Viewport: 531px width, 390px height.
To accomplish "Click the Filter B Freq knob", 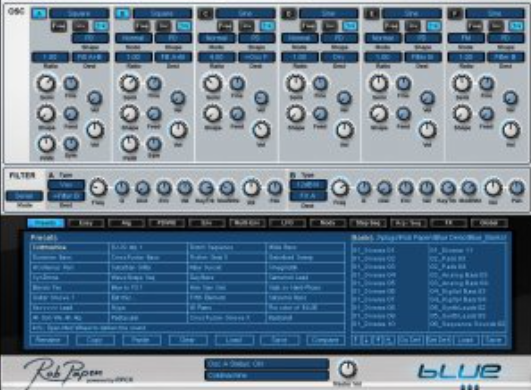I will (339, 188).
